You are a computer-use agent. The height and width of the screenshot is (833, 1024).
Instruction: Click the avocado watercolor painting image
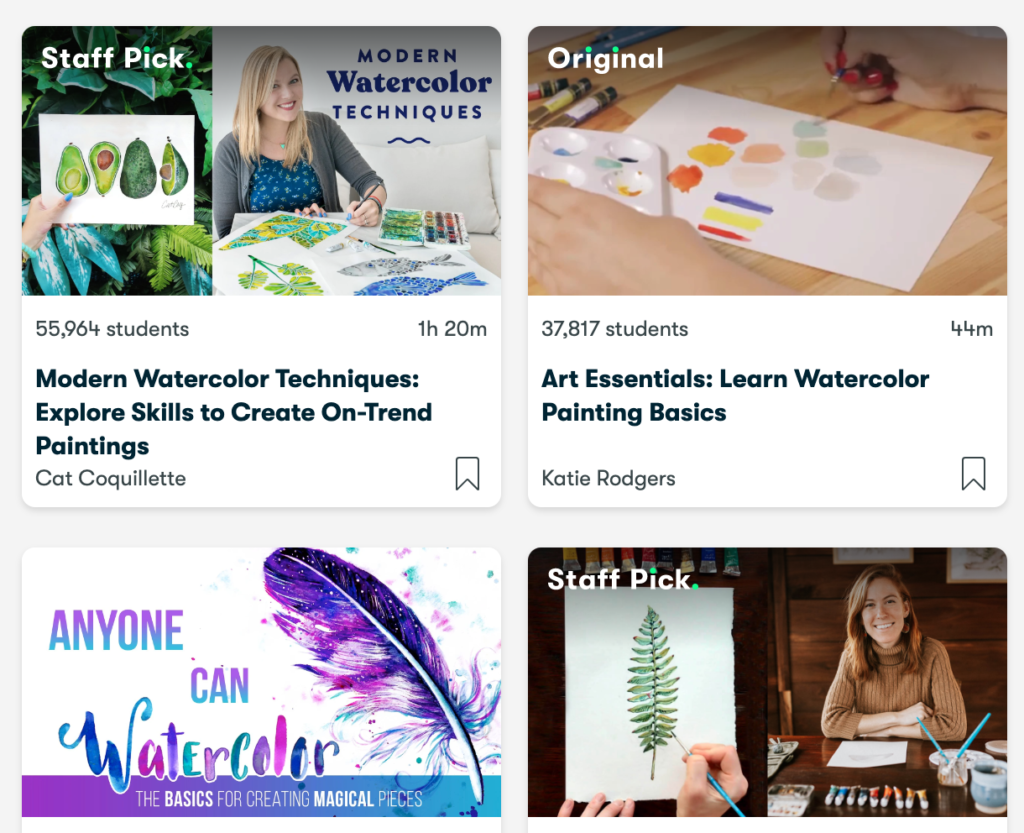click(118, 168)
